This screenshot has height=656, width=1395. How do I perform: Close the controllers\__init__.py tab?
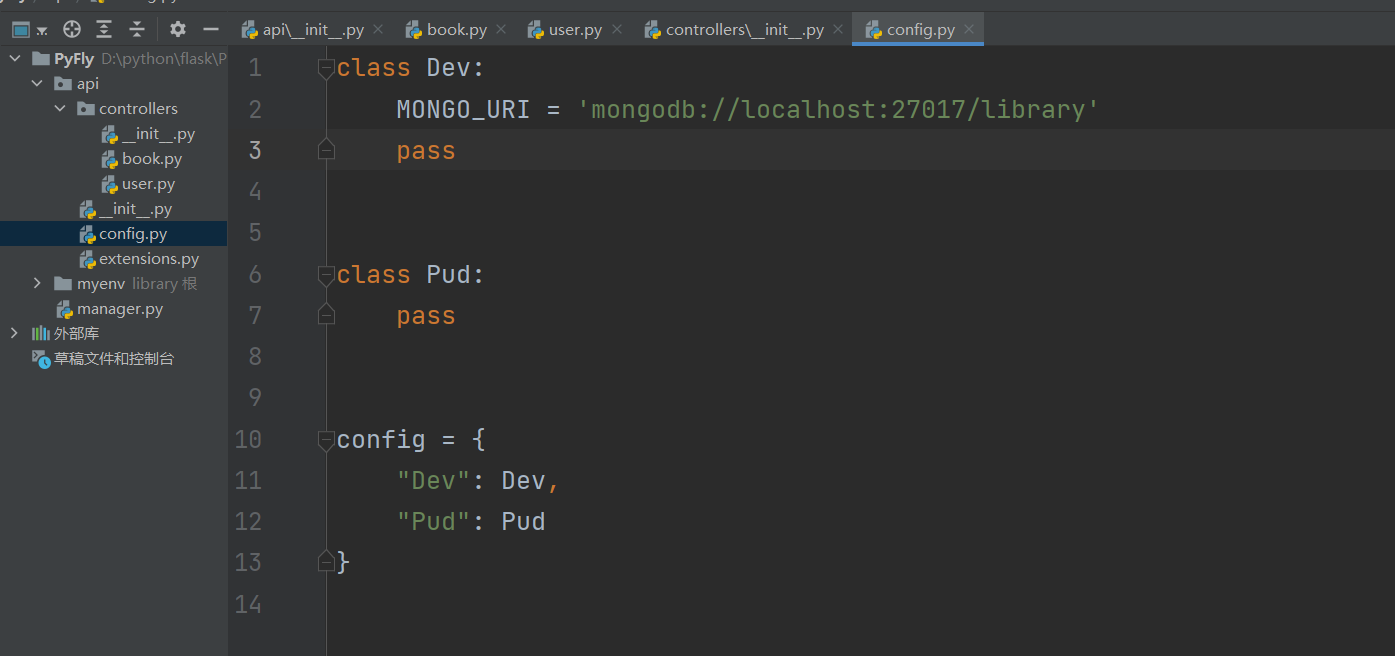coord(838,30)
